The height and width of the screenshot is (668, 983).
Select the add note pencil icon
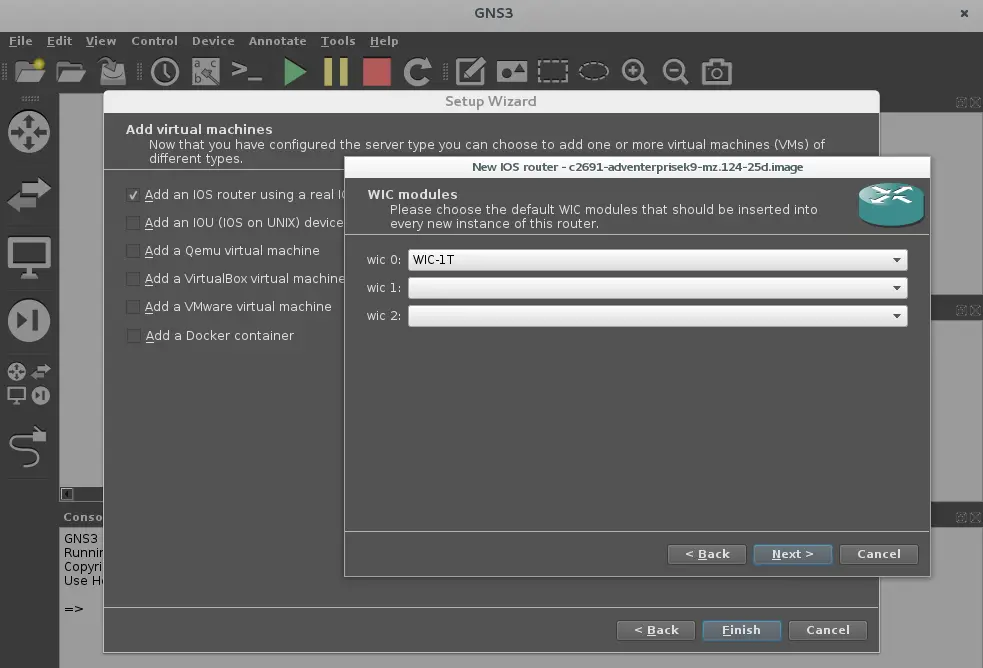click(x=471, y=71)
